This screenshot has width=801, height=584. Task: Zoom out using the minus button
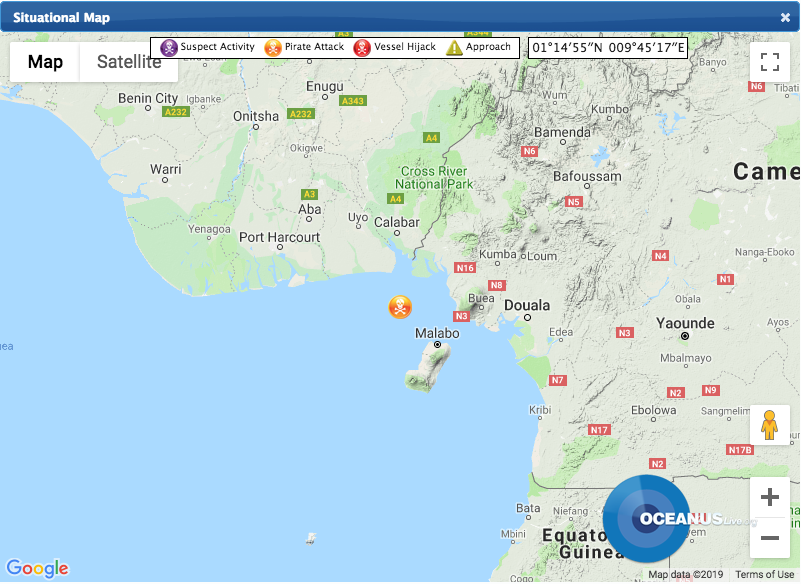(769, 538)
